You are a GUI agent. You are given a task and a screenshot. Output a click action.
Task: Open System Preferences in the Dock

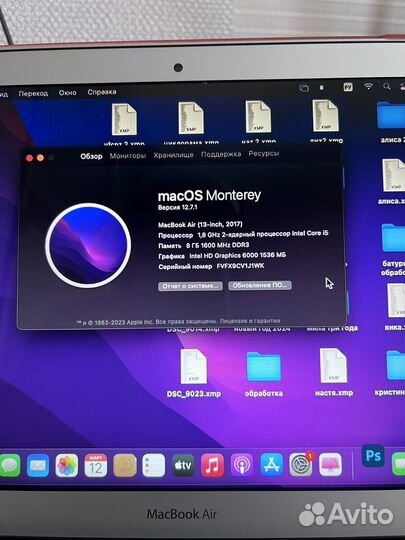tap(301, 465)
